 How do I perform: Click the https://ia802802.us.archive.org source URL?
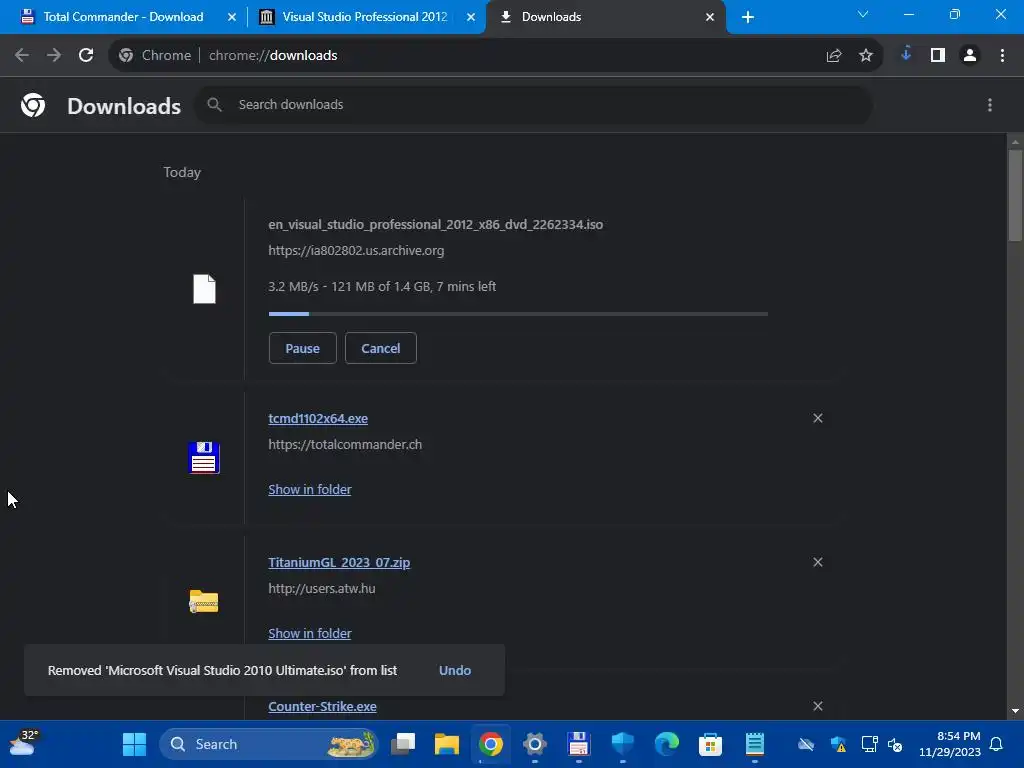[x=356, y=250]
